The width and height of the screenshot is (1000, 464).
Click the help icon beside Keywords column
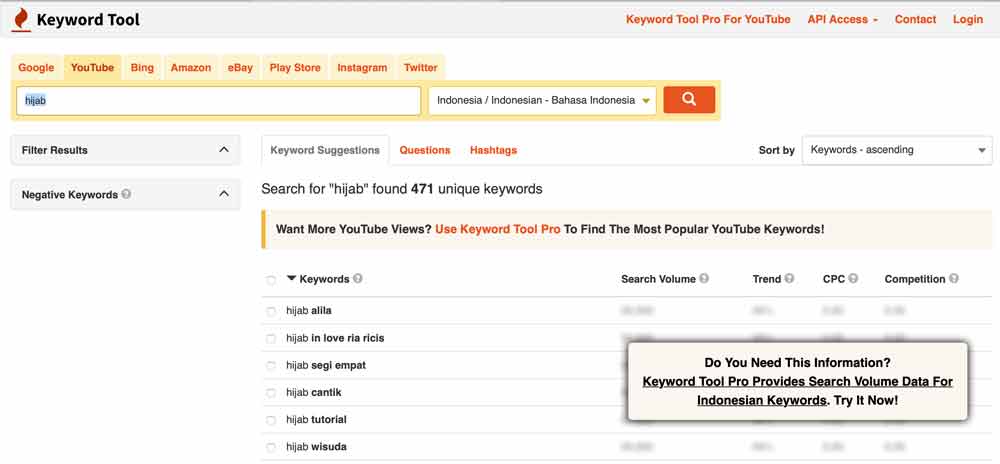[358, 279]
